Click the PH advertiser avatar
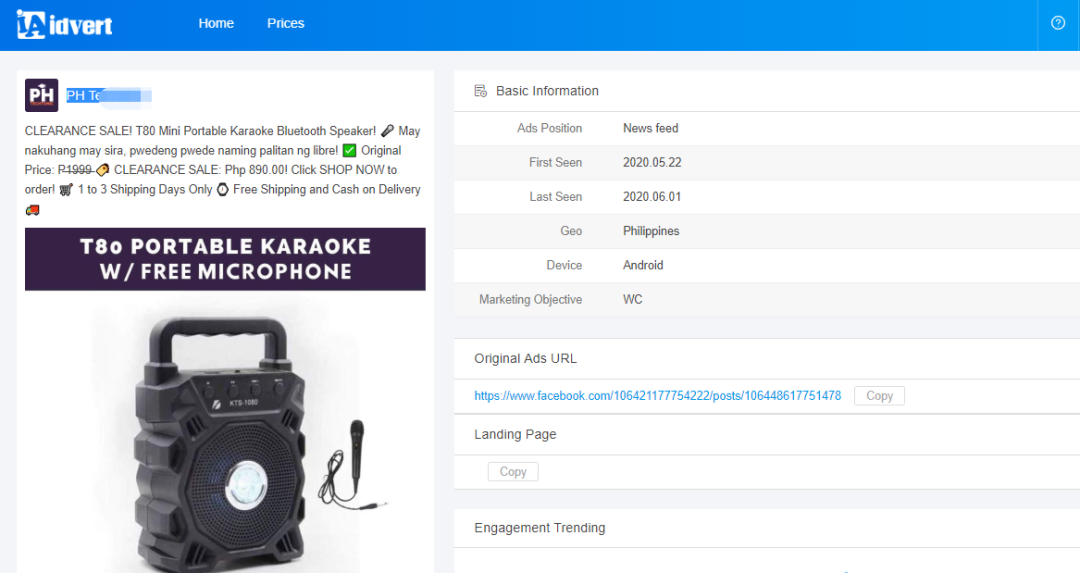Screen dimensions: 1080x573 [x=41, y=95]
